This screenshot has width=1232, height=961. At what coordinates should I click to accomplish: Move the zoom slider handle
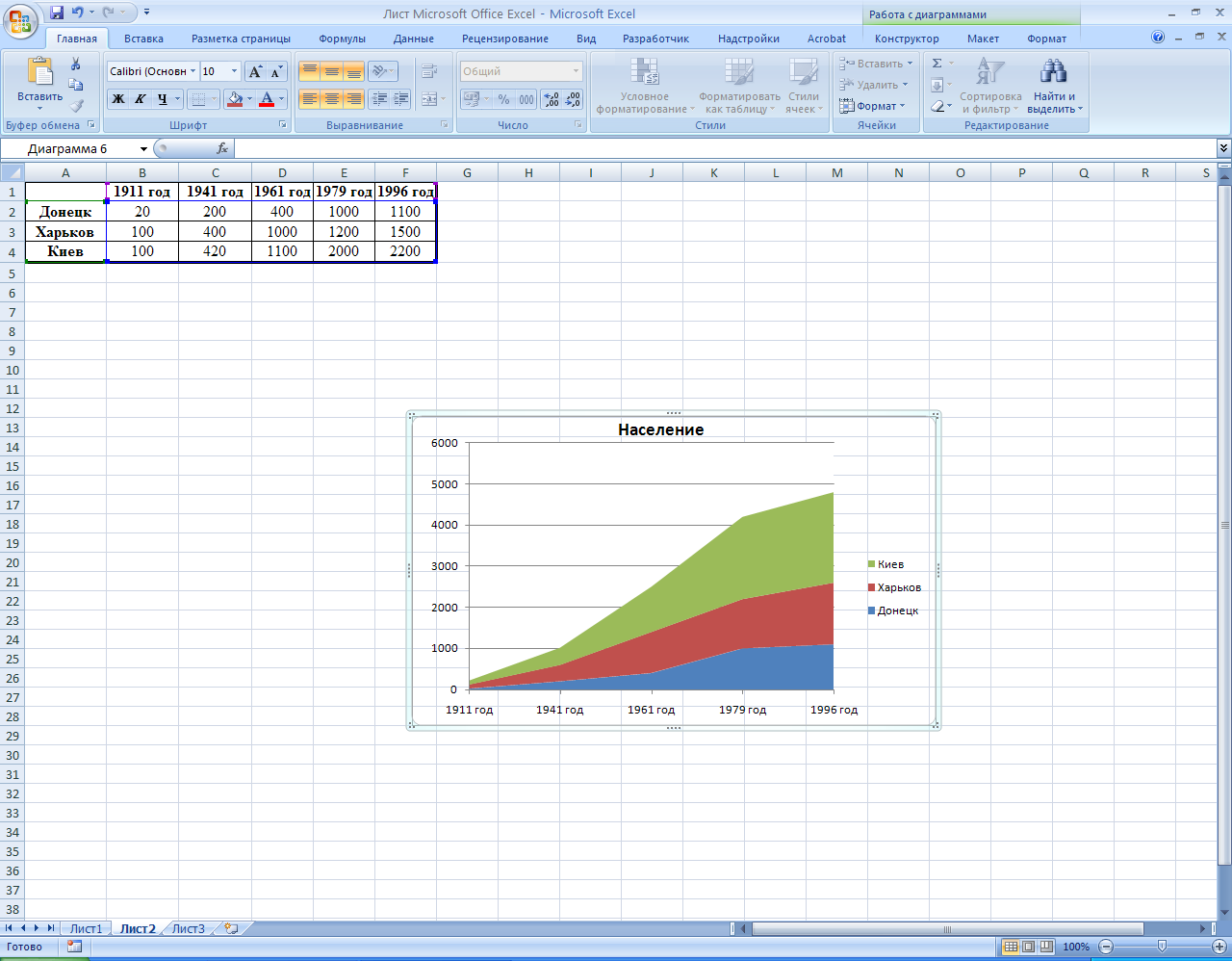click(x=1163, y=947)
